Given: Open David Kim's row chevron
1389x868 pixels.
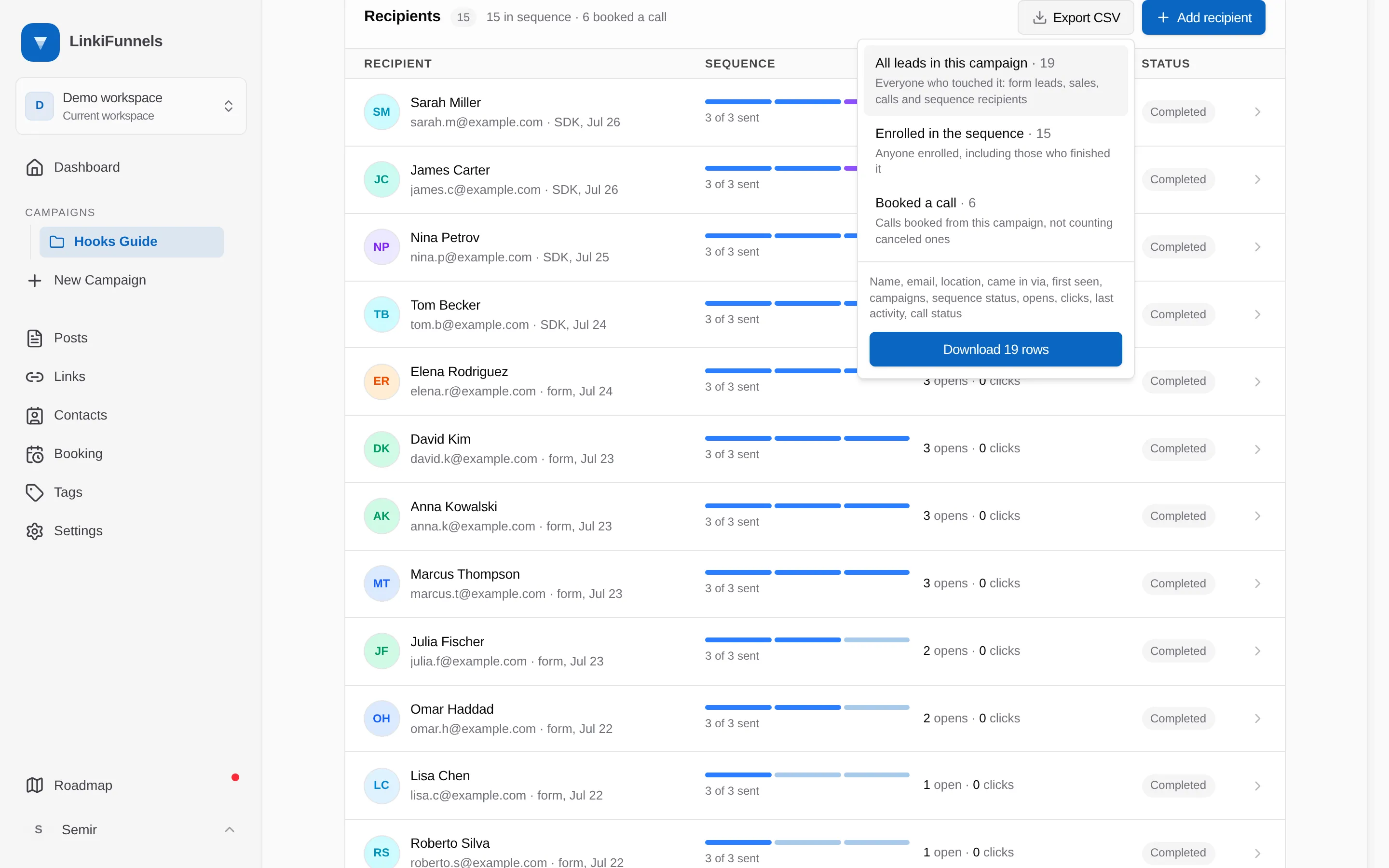Looking at the screenshot, I should coord(1257,449).
